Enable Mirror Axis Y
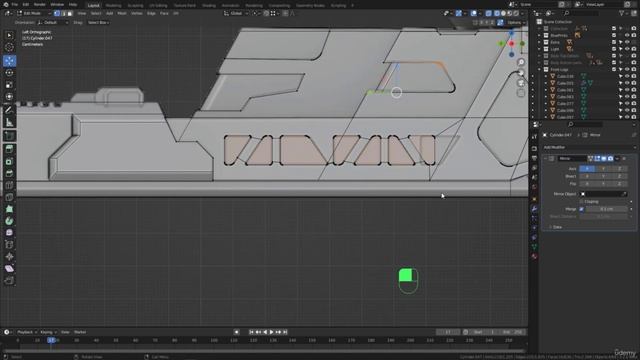 [603, 169]
